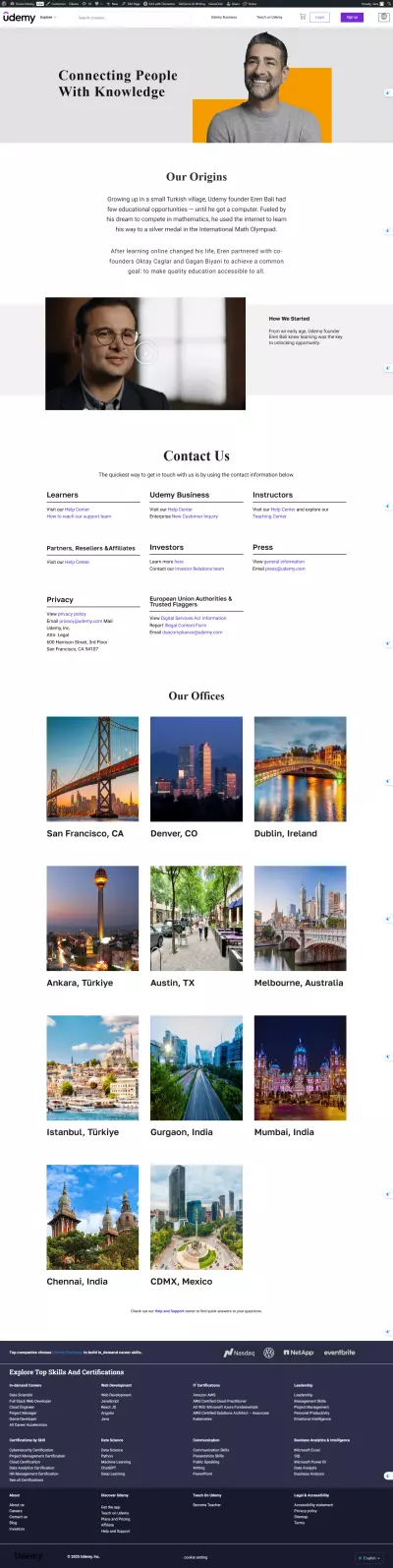This screenshot has height=1568, width=393.
Task: Click the eventbrite logo
Action: click(x=339, y=1353)
